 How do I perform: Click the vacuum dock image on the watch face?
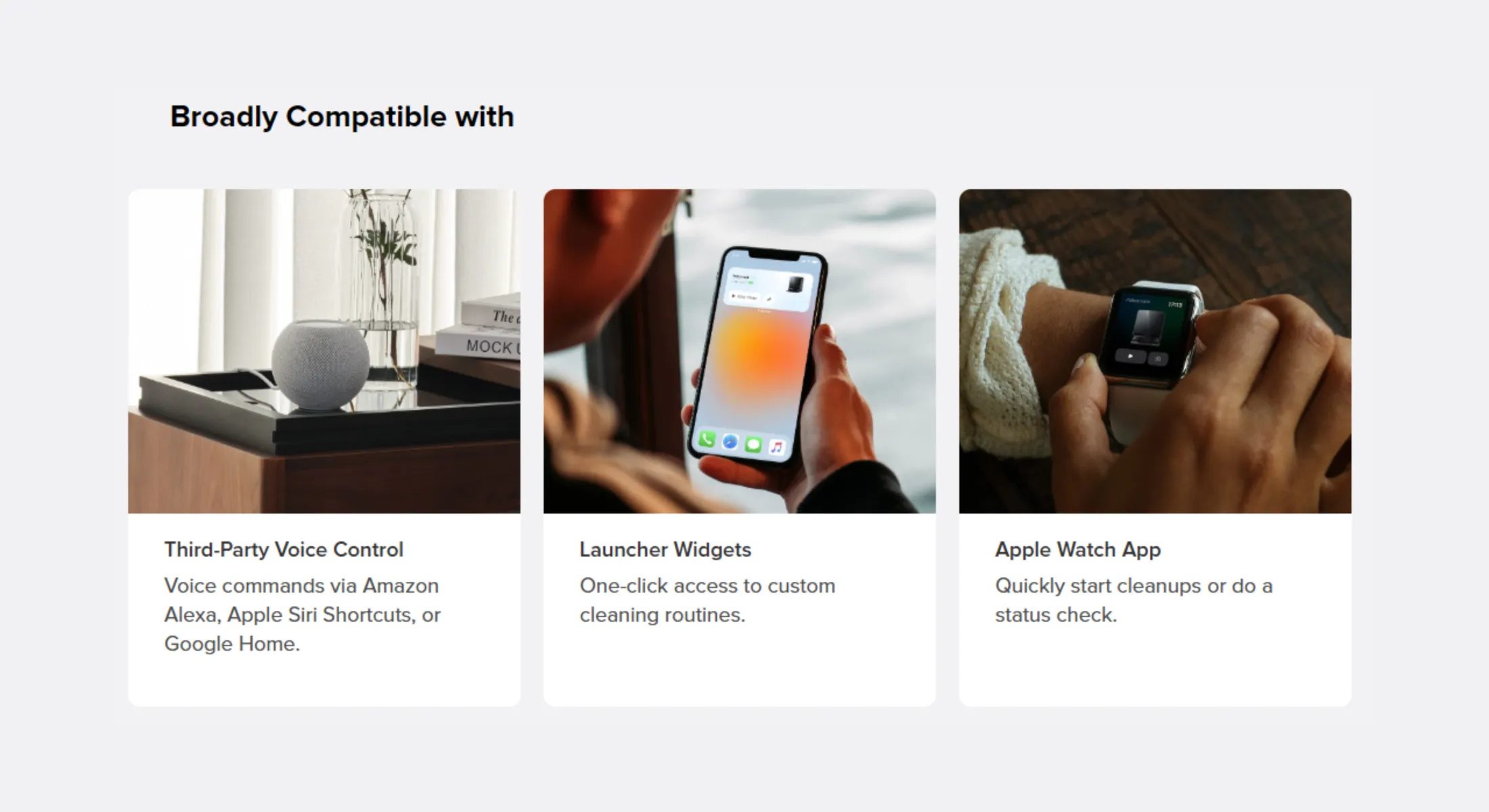click(x=1147, y=328)
